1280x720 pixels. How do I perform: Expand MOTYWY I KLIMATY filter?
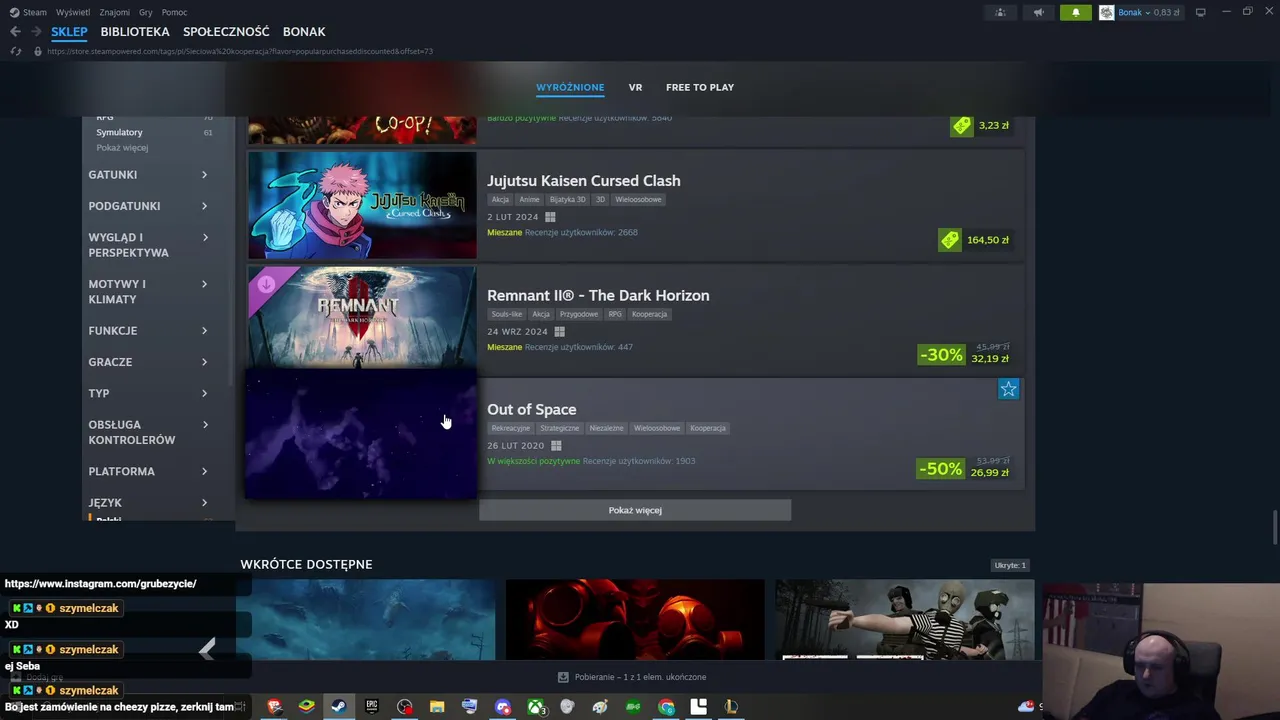click(x=148, y=292)
